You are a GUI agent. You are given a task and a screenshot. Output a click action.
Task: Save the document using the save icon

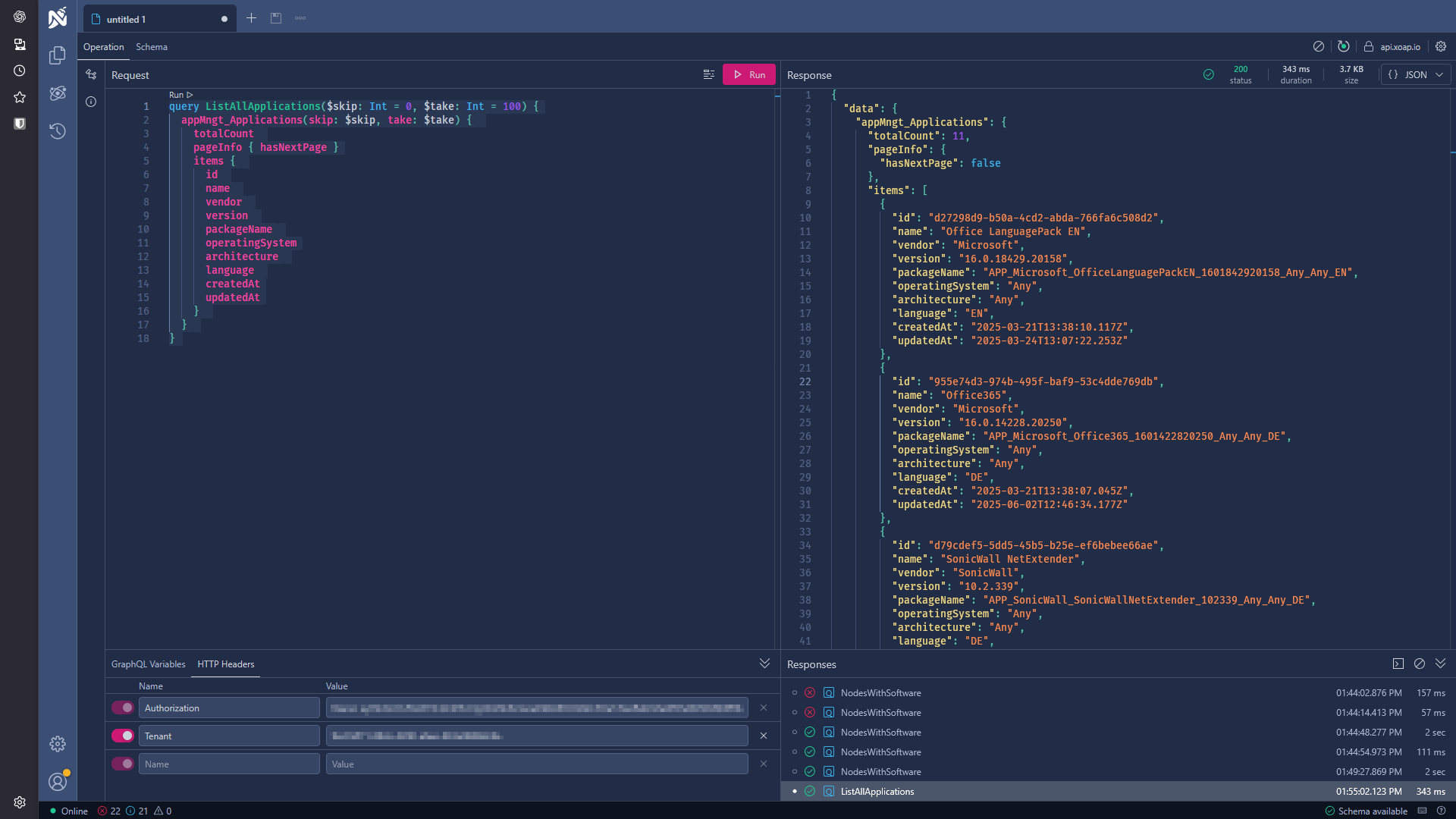click(x=276, y=17)
